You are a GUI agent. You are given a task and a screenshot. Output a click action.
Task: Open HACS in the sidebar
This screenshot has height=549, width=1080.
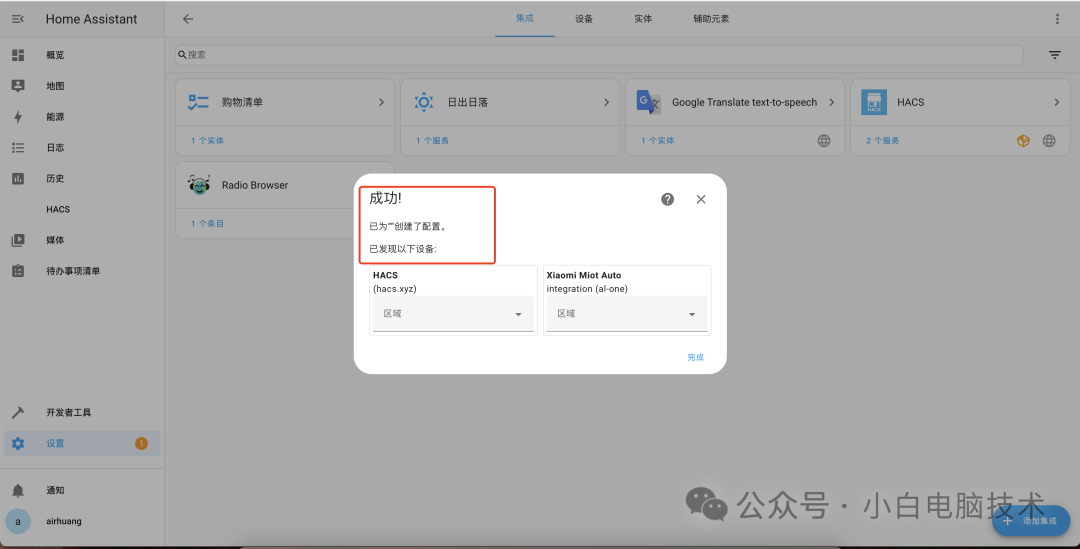(82, 209)
